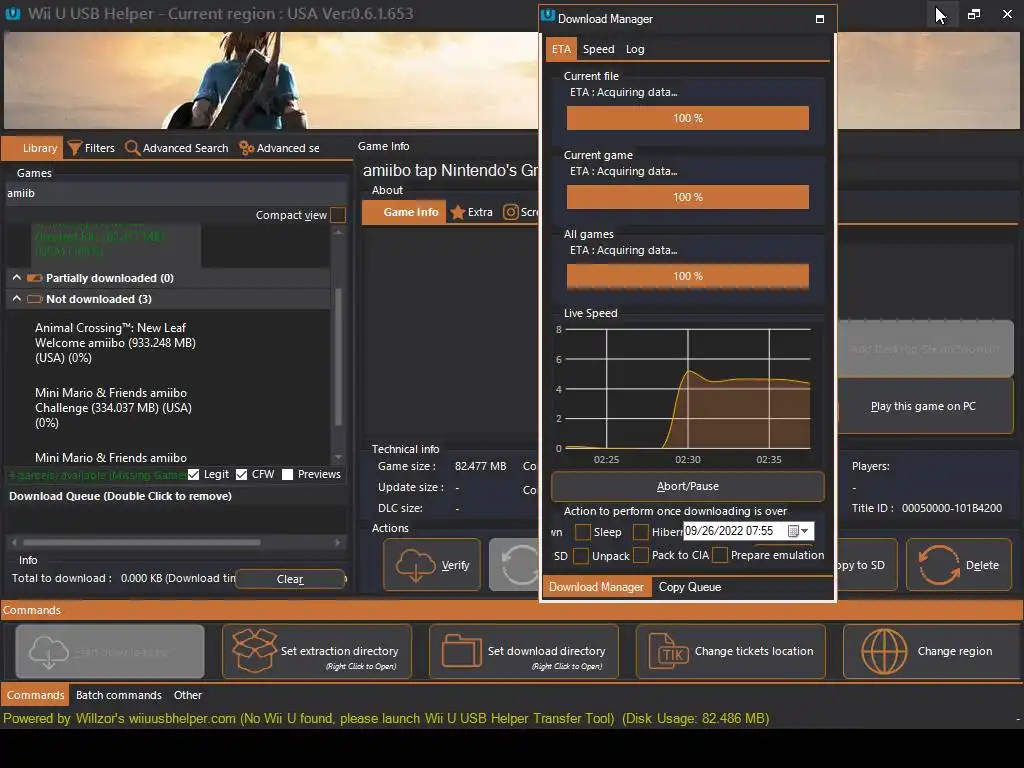Enable the Pack to CIA checkbox
This screenshot has width=1024, height=768.
(641, 555)
